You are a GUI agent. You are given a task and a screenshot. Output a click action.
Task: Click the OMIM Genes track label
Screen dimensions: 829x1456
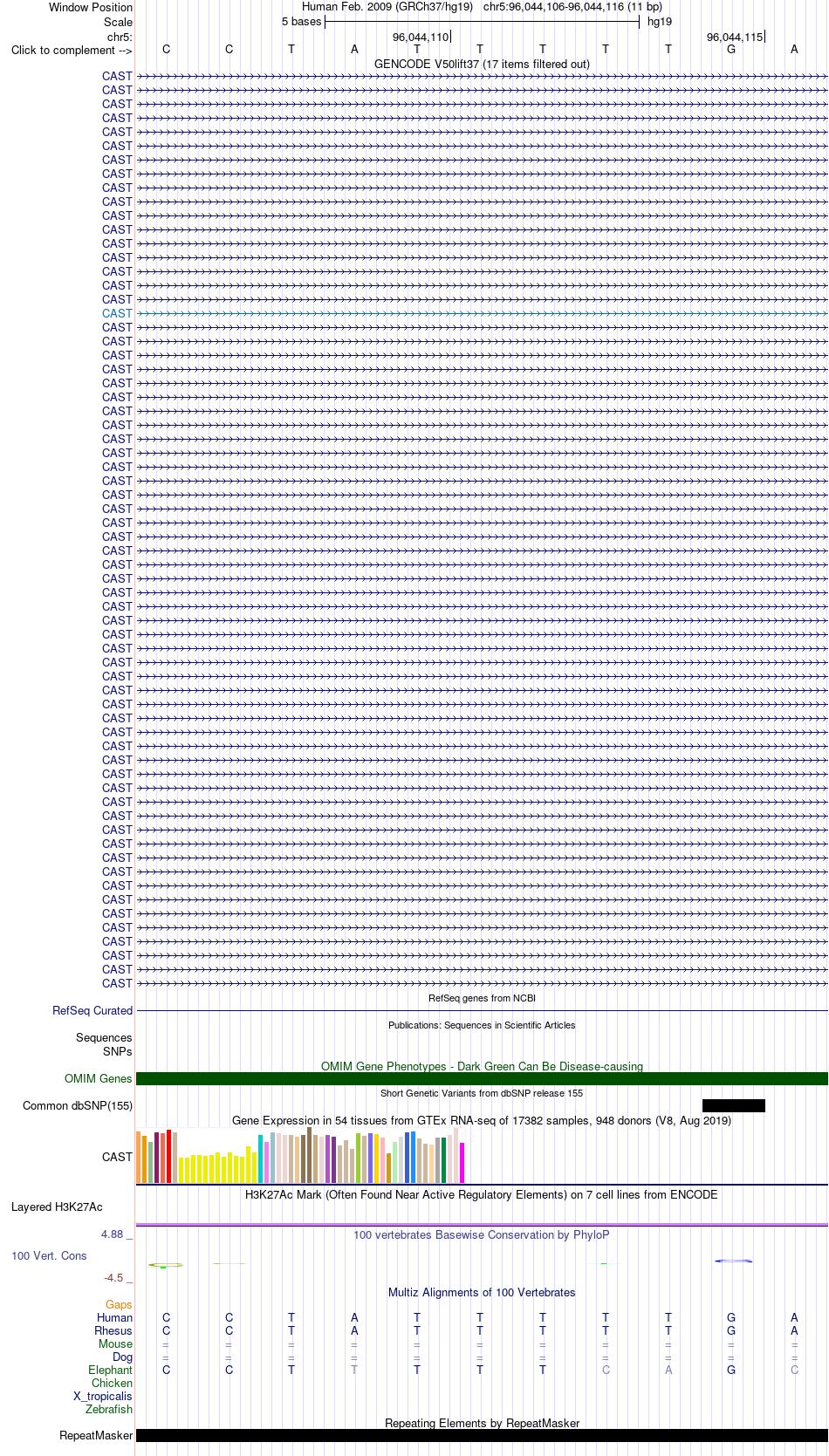(99, 1078)
